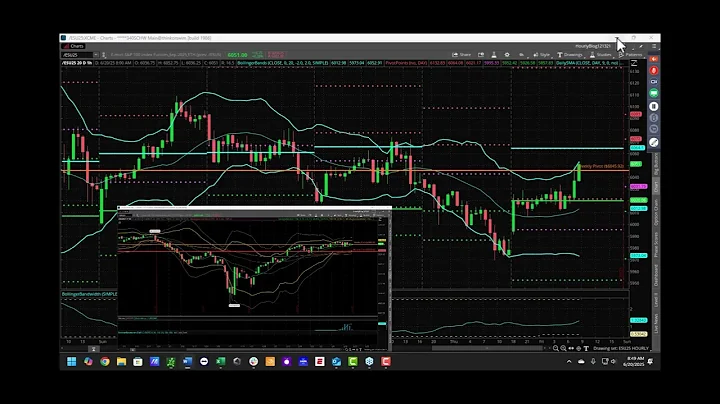Open Google Chrome from taskbar

point(105,362)
